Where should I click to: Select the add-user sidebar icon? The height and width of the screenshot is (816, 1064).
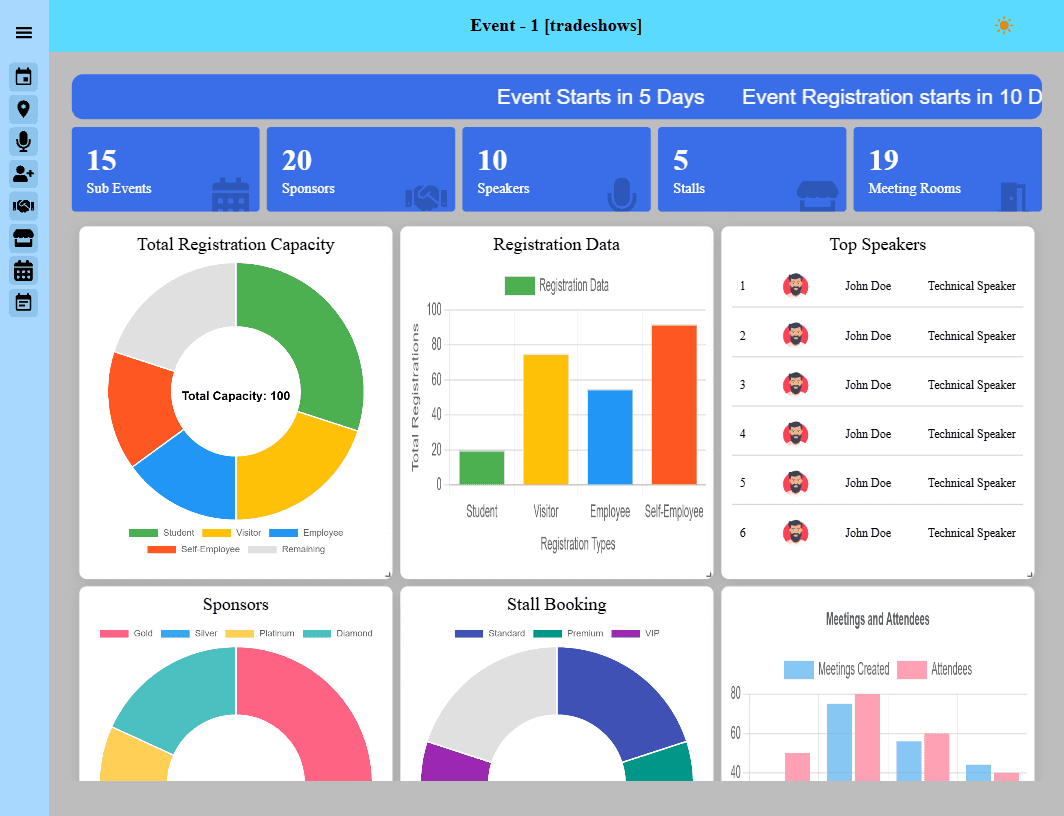[24, 174]
